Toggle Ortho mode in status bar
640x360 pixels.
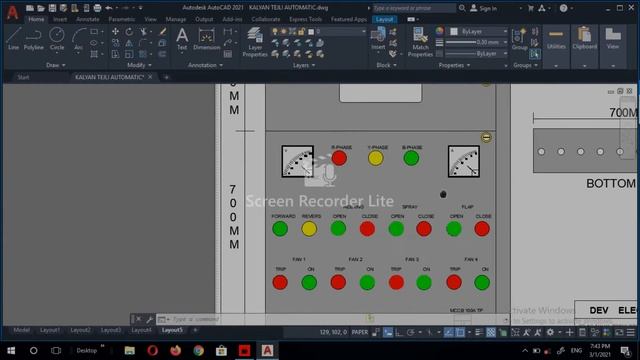tap(399, 333)
